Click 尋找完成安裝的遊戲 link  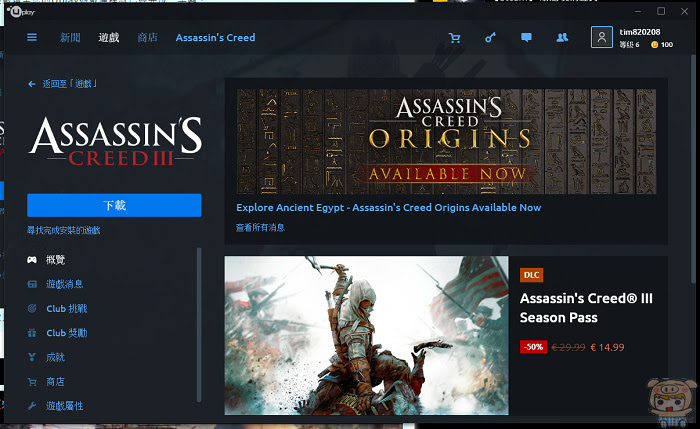[x=63, y=230]
